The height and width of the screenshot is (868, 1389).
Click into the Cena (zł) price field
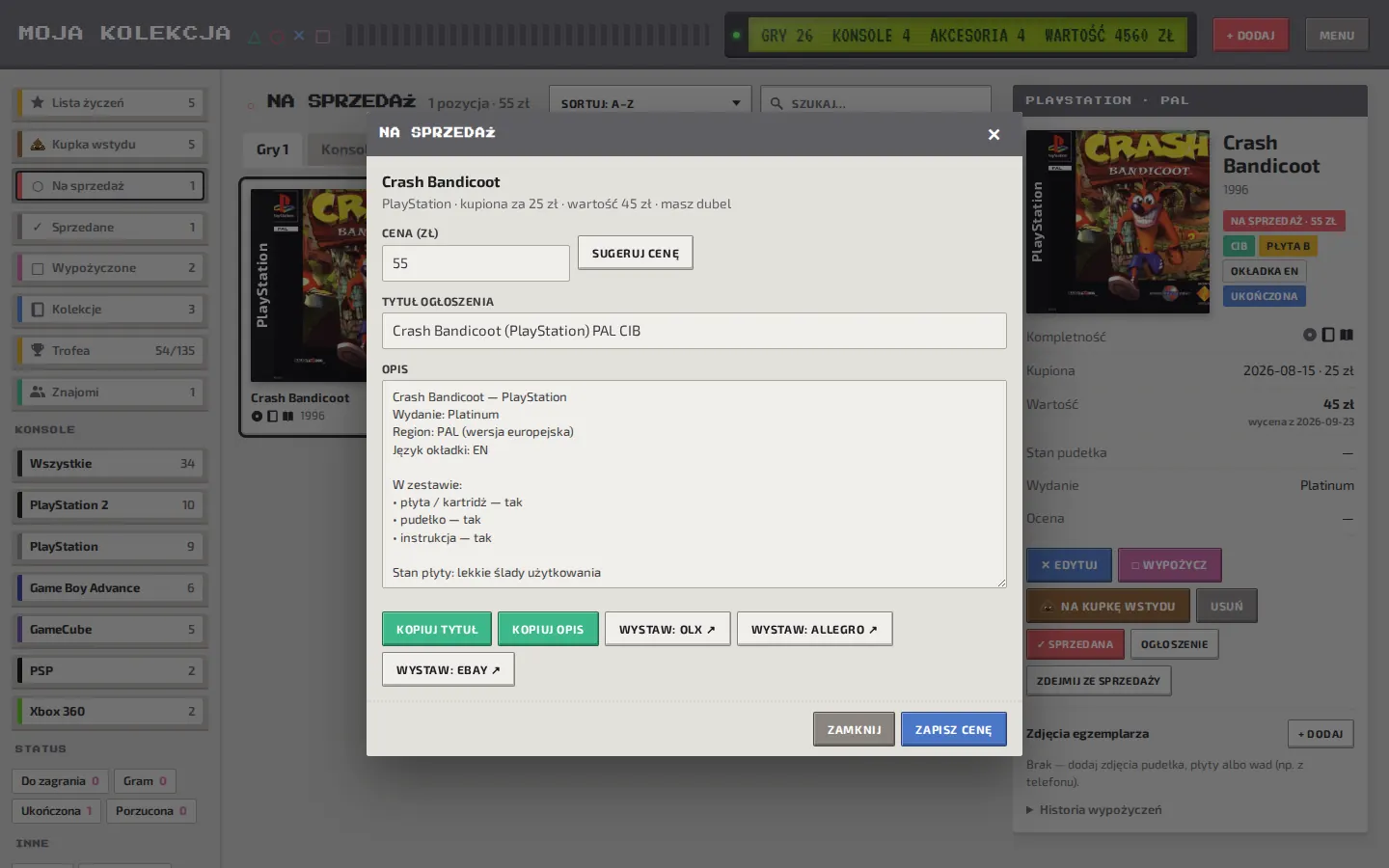pos(476,263)
